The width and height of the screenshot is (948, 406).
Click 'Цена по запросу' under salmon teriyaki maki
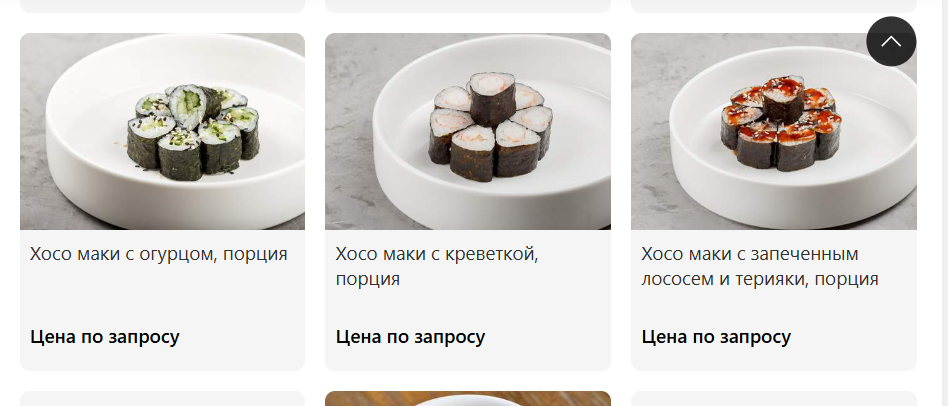click(716, 337)
